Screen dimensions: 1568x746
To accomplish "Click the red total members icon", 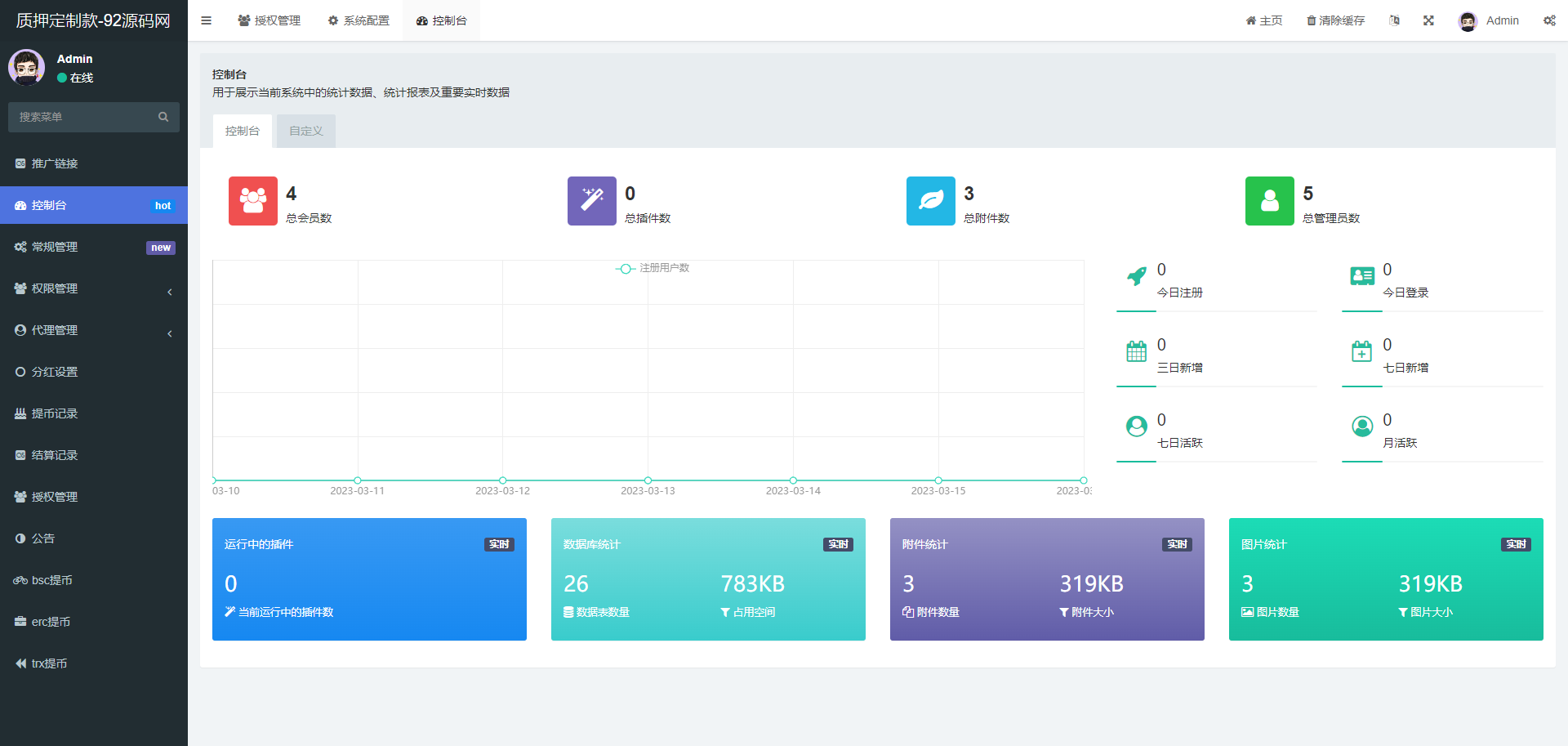I will (x=252, y=201).
